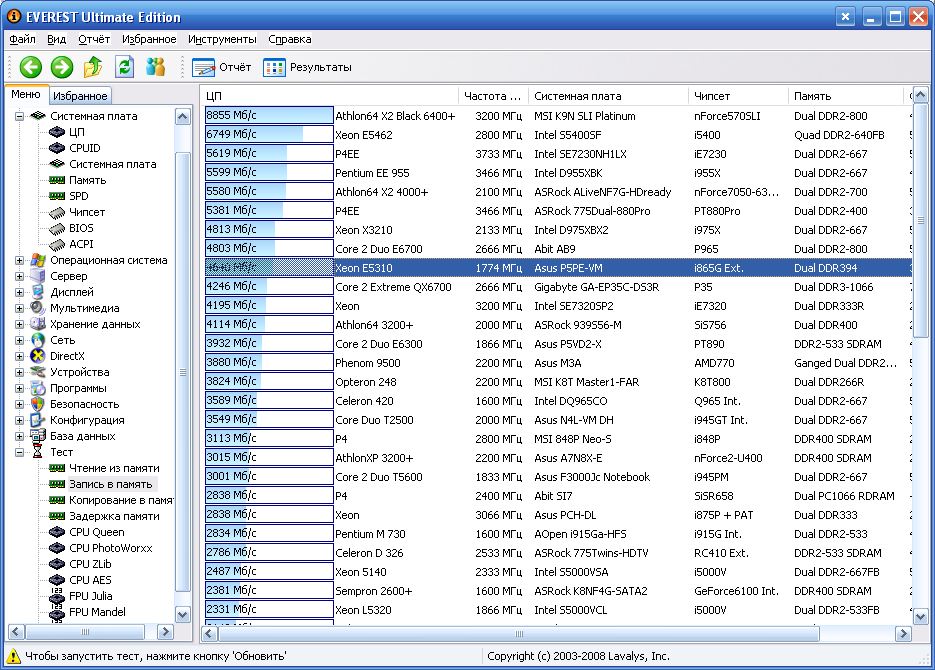935x670 pixels.
Task: Sort by the ЦП column header
Action: (330, 96)
